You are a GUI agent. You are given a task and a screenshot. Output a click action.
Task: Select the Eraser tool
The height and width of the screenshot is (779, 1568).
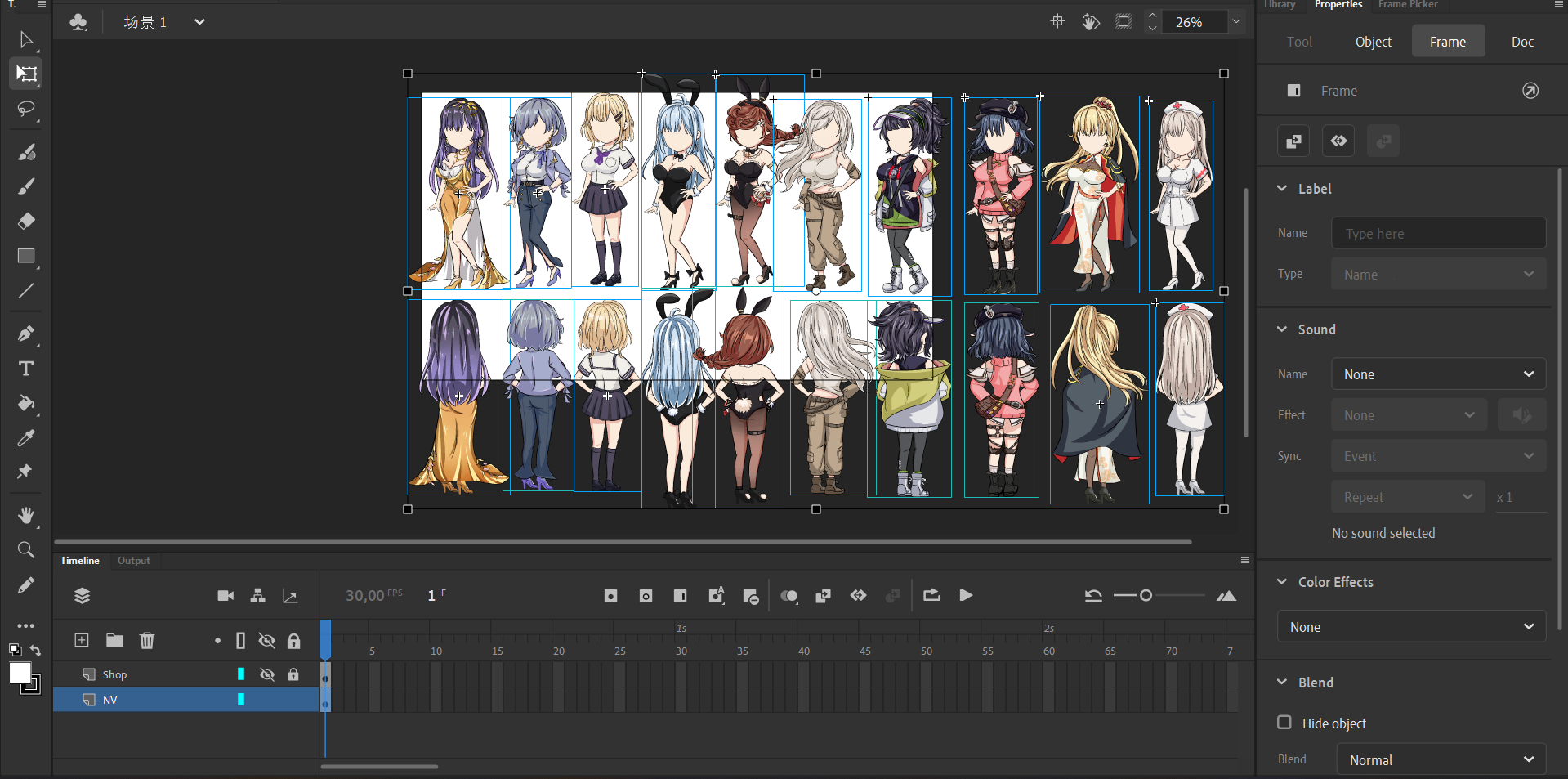click(26, 221)
